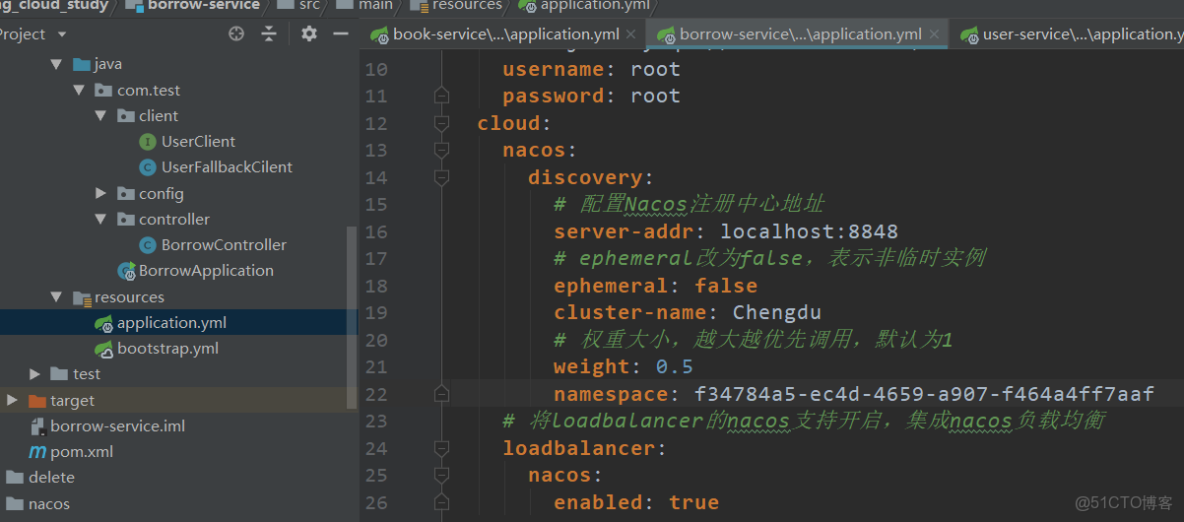Select the nacos folder in tree

click(x=49, y=504)
